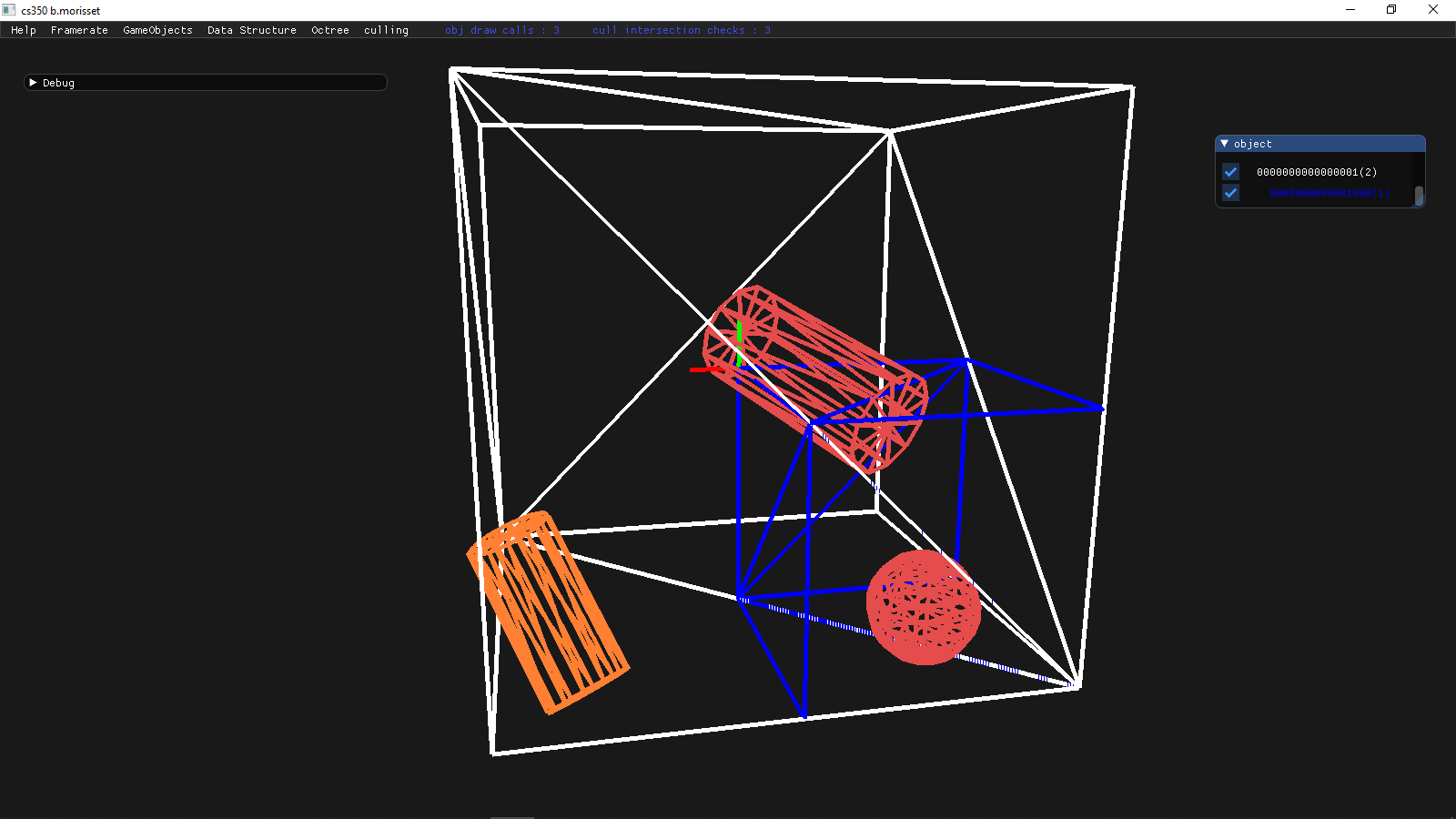This screenshot has width=1456, height=819.
Task: Click the obj draw calls counter
Action: tap(501, 30)
